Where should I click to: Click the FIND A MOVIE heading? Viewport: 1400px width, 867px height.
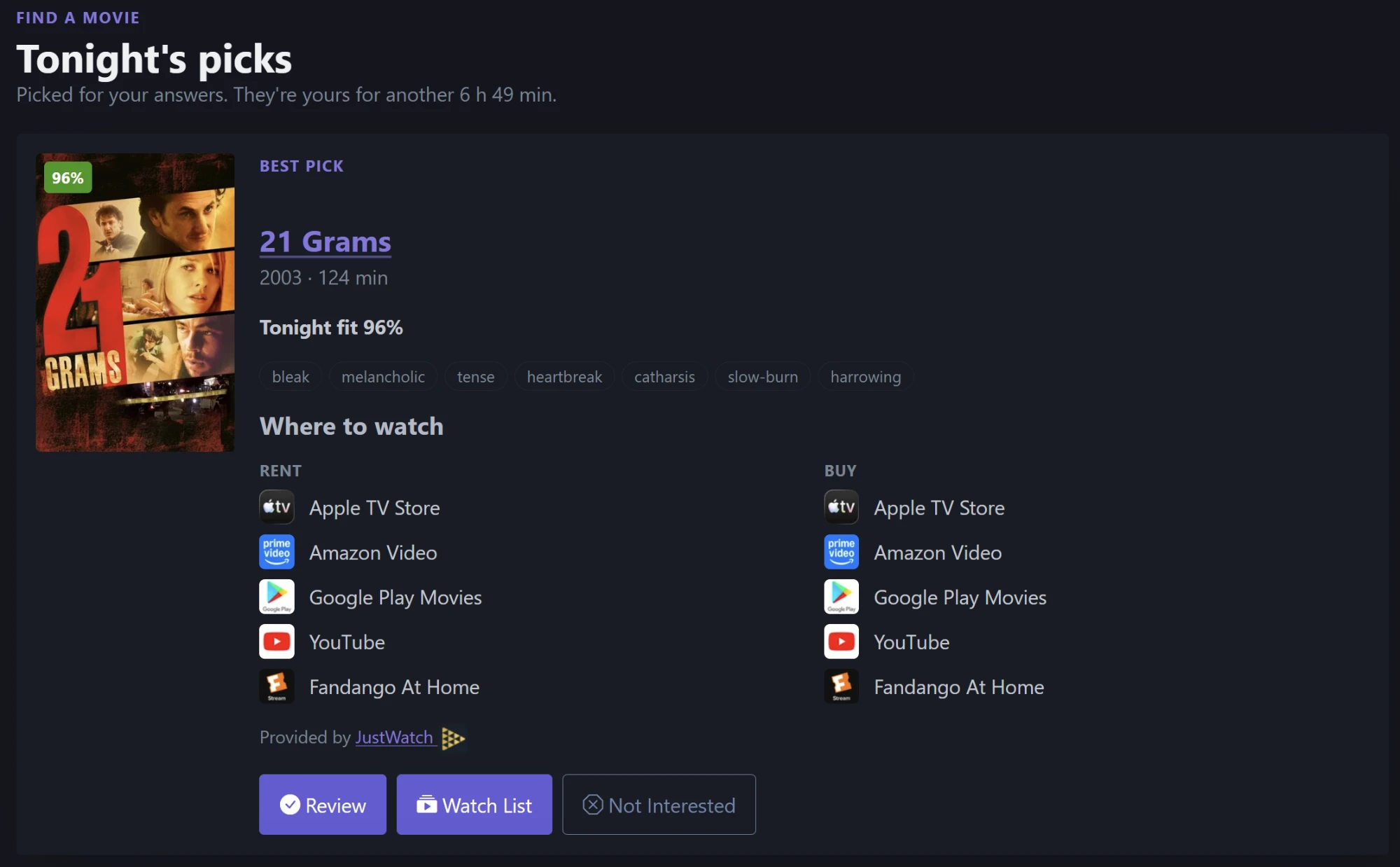click(78, 18)
